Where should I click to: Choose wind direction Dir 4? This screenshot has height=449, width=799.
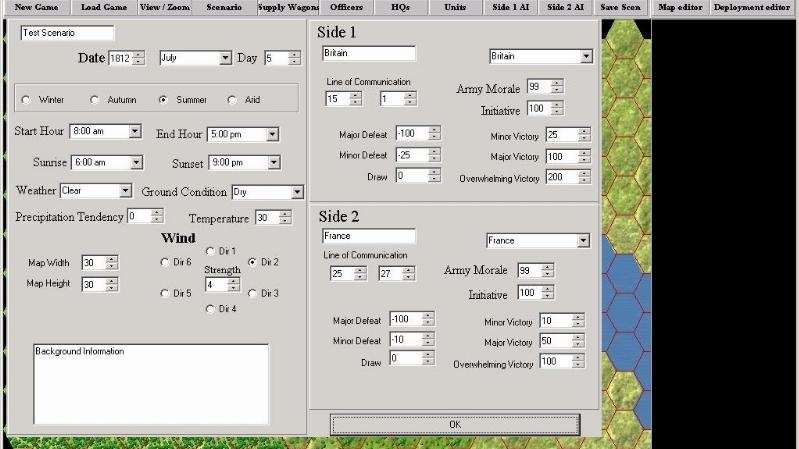click(x=210, y=309)
